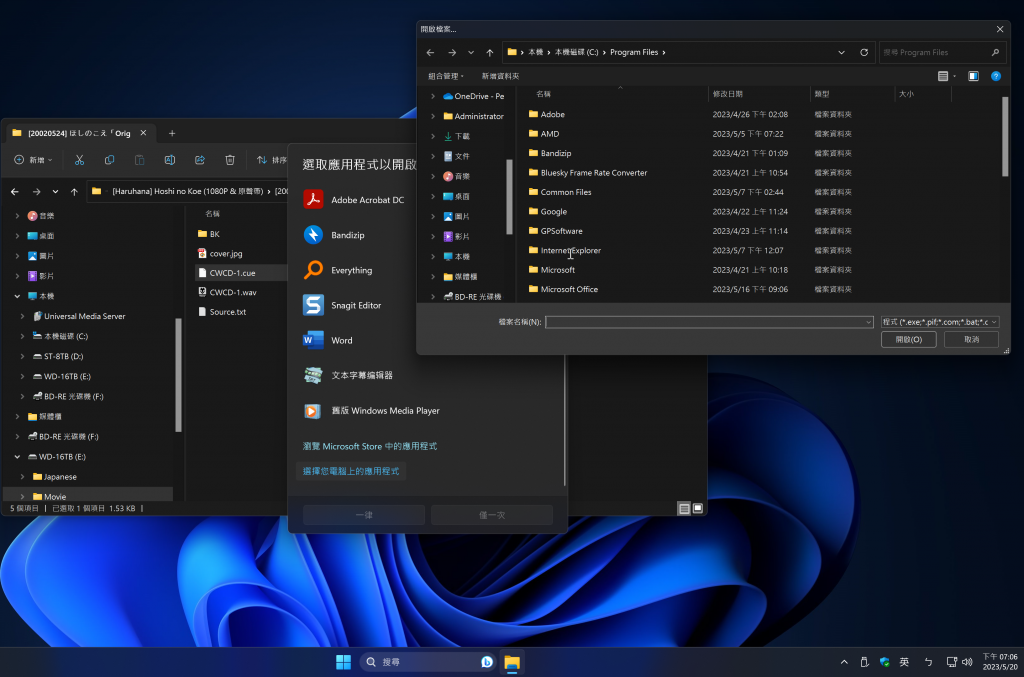Click the cut (scissors) icon in Explorer toolbar
This screenshot has width=1024, height=677.
(80, 160)
